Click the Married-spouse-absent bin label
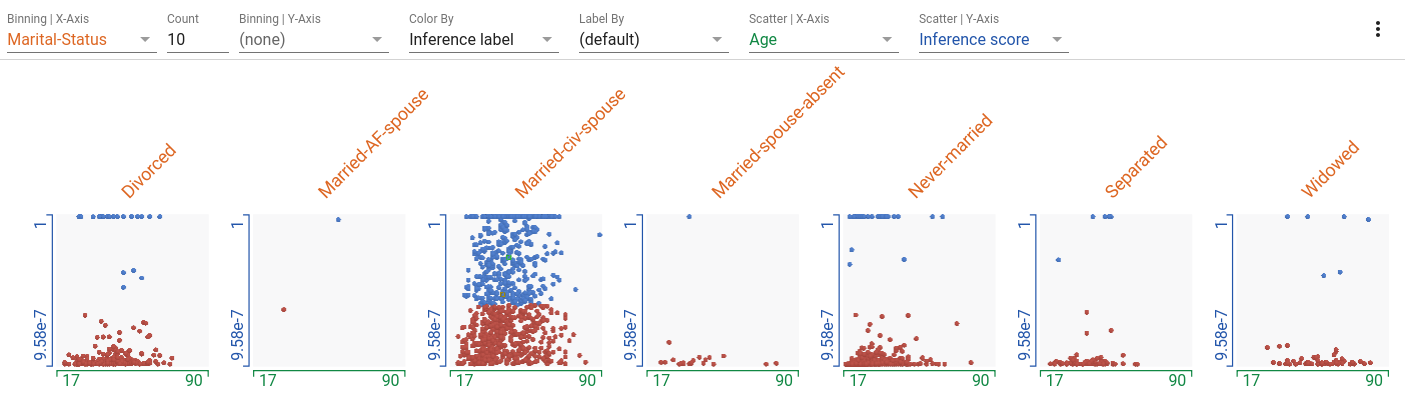The image size is (1405, 420). point(778,132)
